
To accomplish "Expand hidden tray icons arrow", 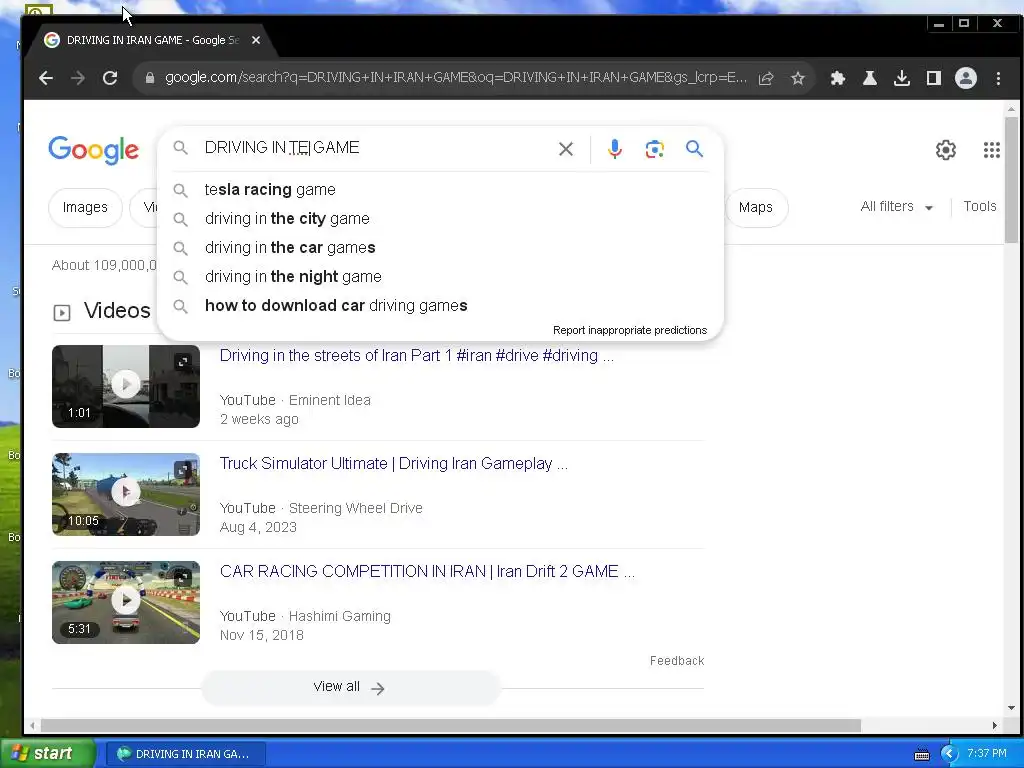I will [949, 754].
